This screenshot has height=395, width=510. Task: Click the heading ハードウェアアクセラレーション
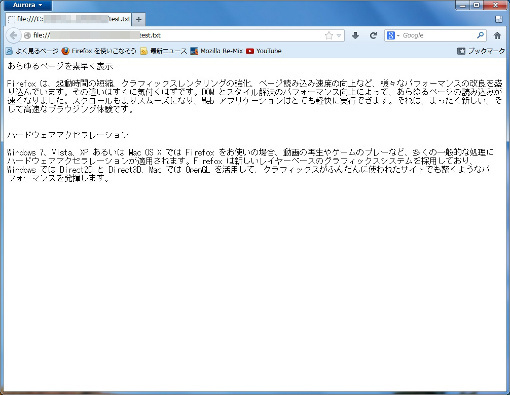pyautogui.click(x=68, y=135)
